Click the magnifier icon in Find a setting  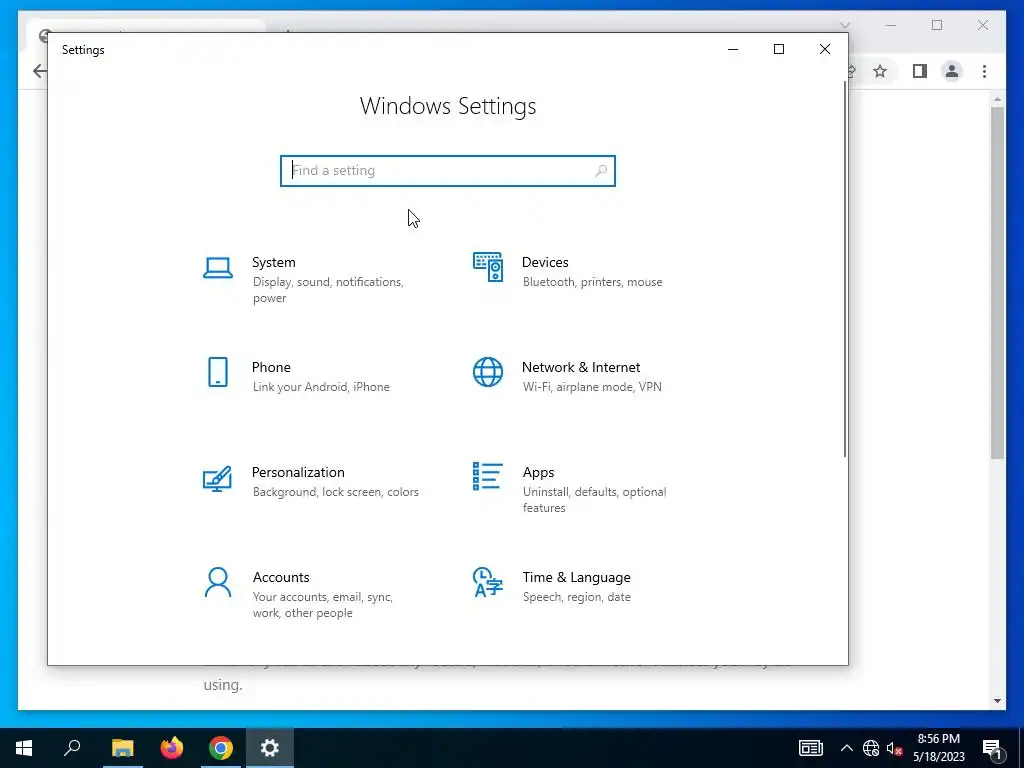[601, 170]
